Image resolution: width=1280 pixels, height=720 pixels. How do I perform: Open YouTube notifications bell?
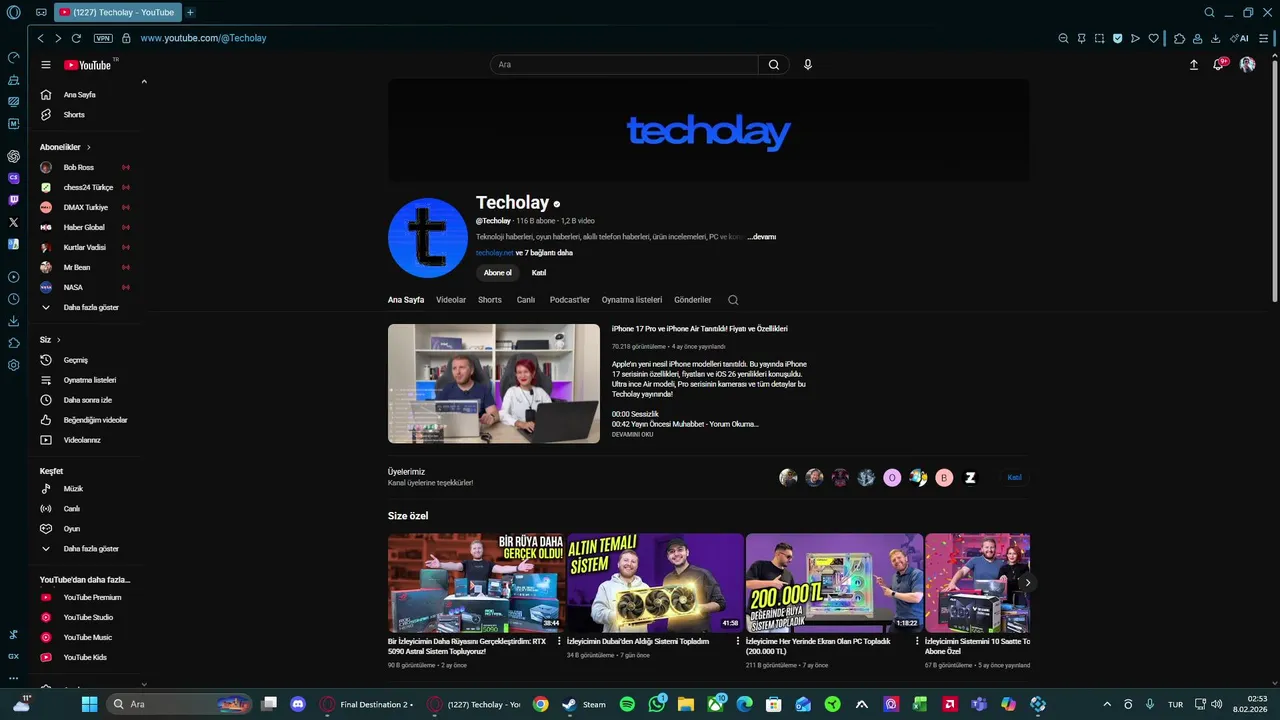tap(1218, 64)
